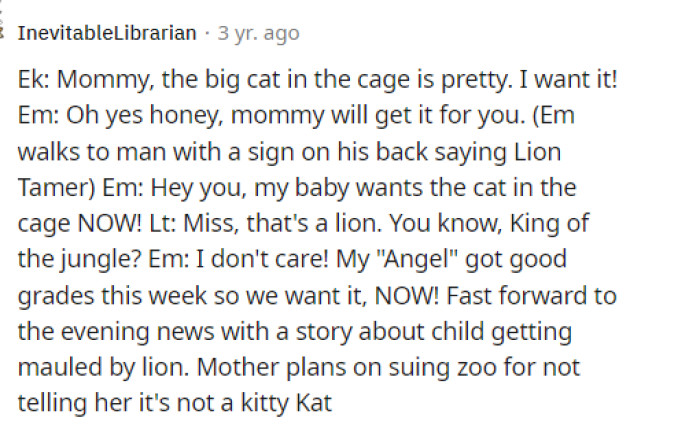
Task: Click the text "the jungle?"
Action: click(72, 260)
